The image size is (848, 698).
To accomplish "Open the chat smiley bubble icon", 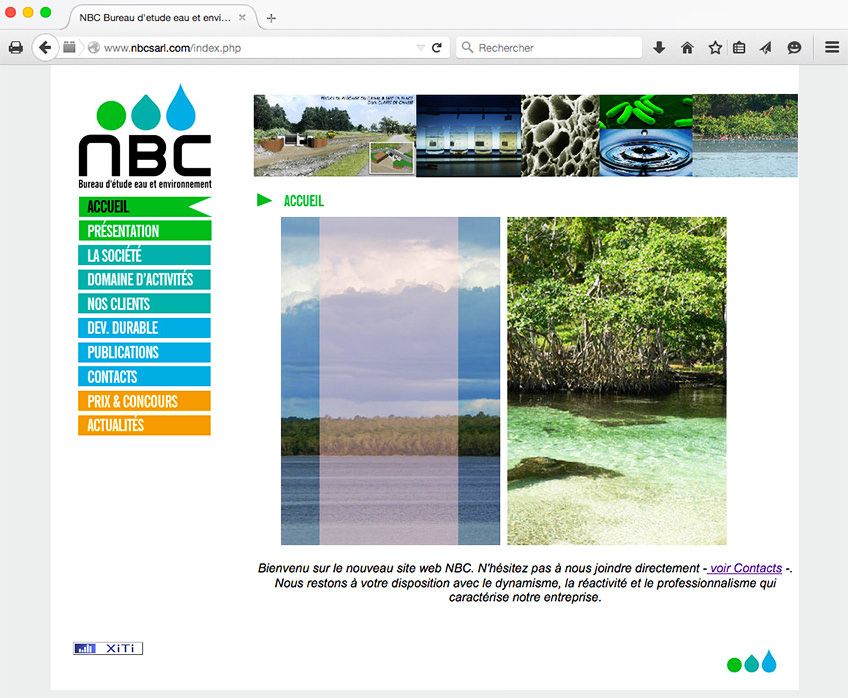I will (794, 47).
